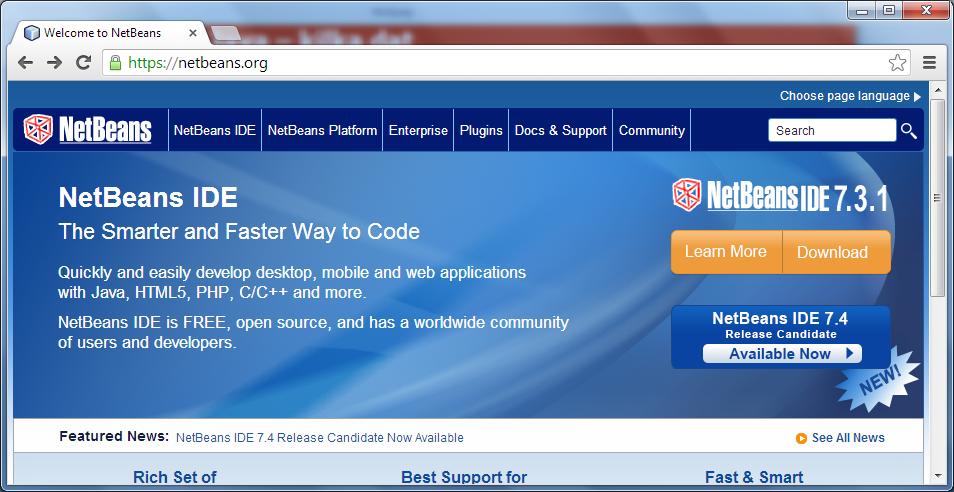
Task: Open the Choose page language dropdown
Action: coord(851,96)
